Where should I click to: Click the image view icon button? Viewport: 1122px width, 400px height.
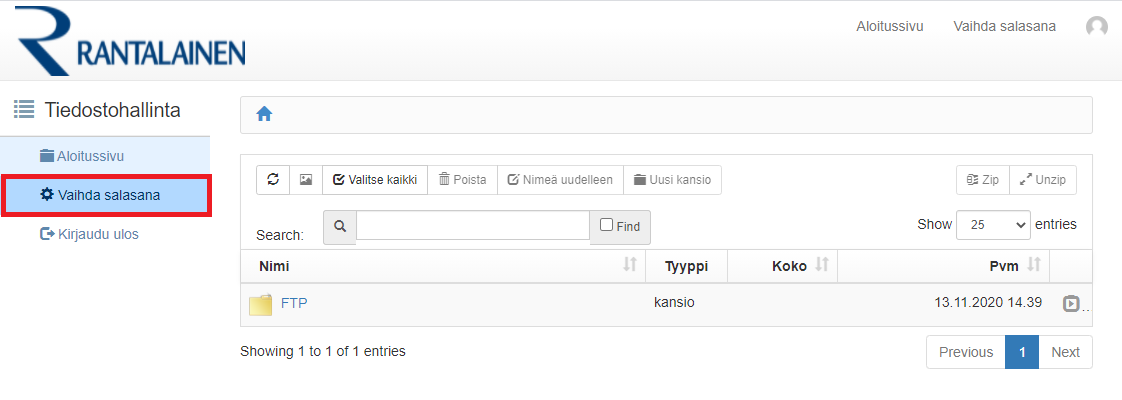[x=306, y=180]
